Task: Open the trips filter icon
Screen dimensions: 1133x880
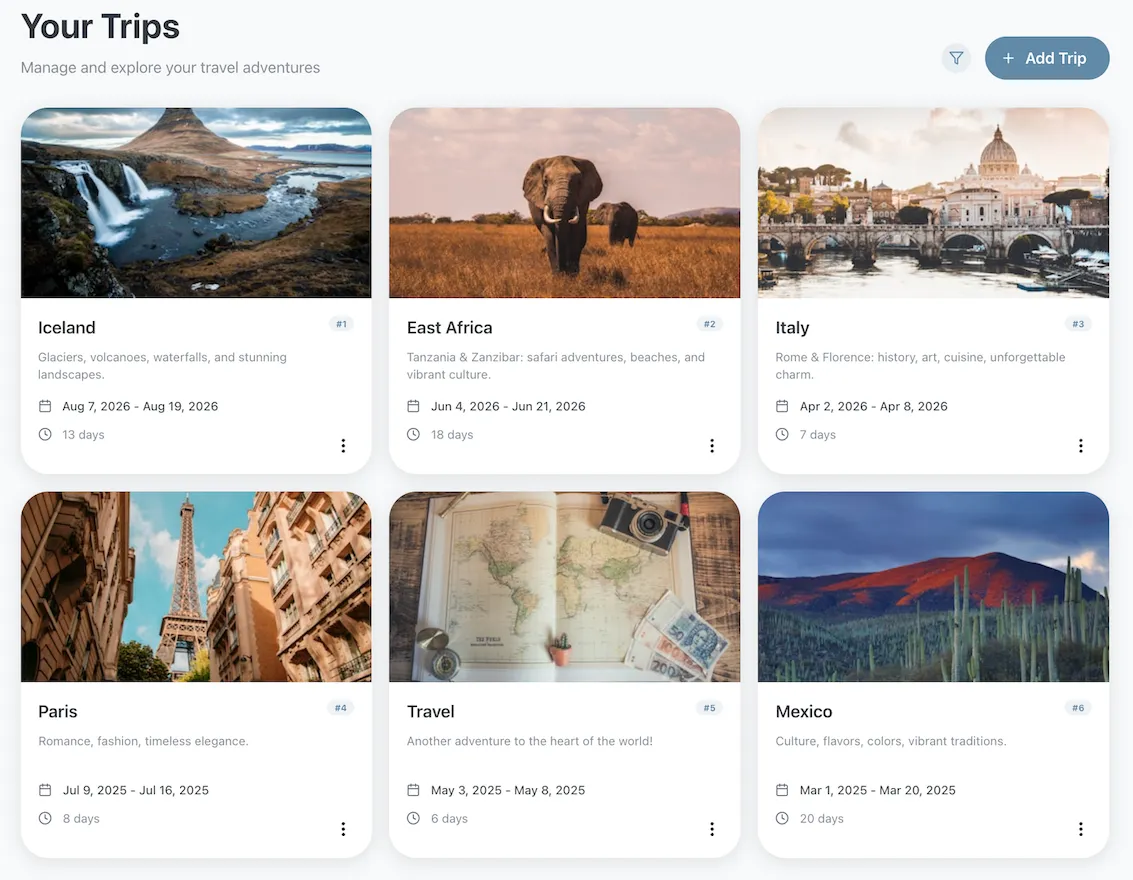Action: pyautogui.click(x=956, y=59)
